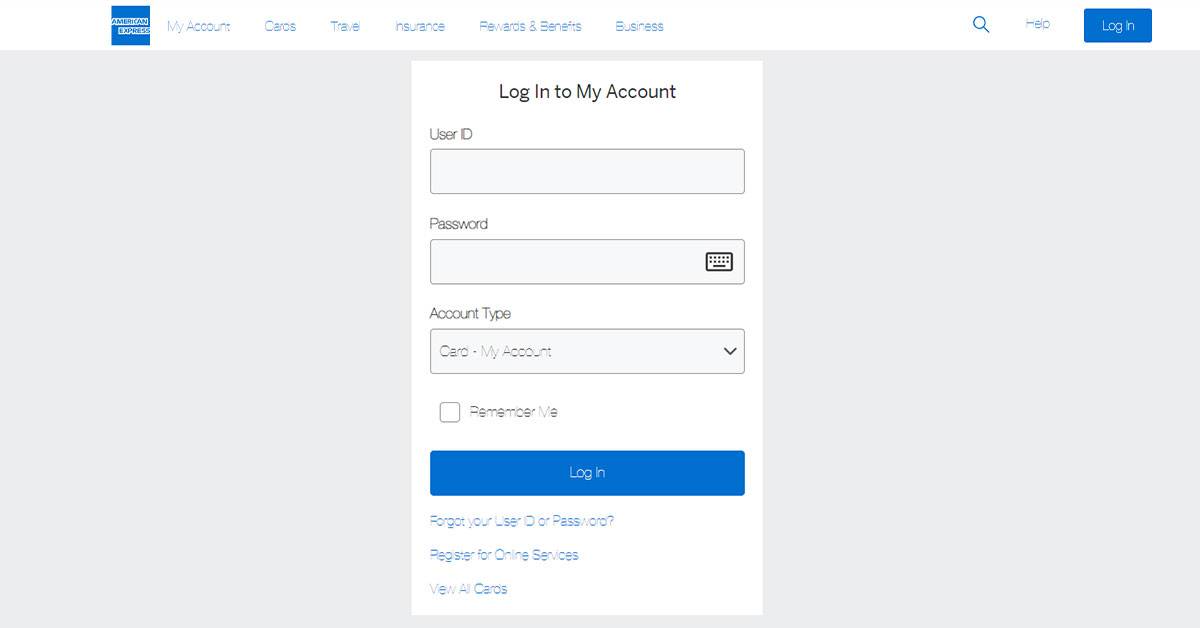The width and height of the screenshot is (1200, 628).
Task: Open the virtual keyboard in Password field
Action: [719, 262]
